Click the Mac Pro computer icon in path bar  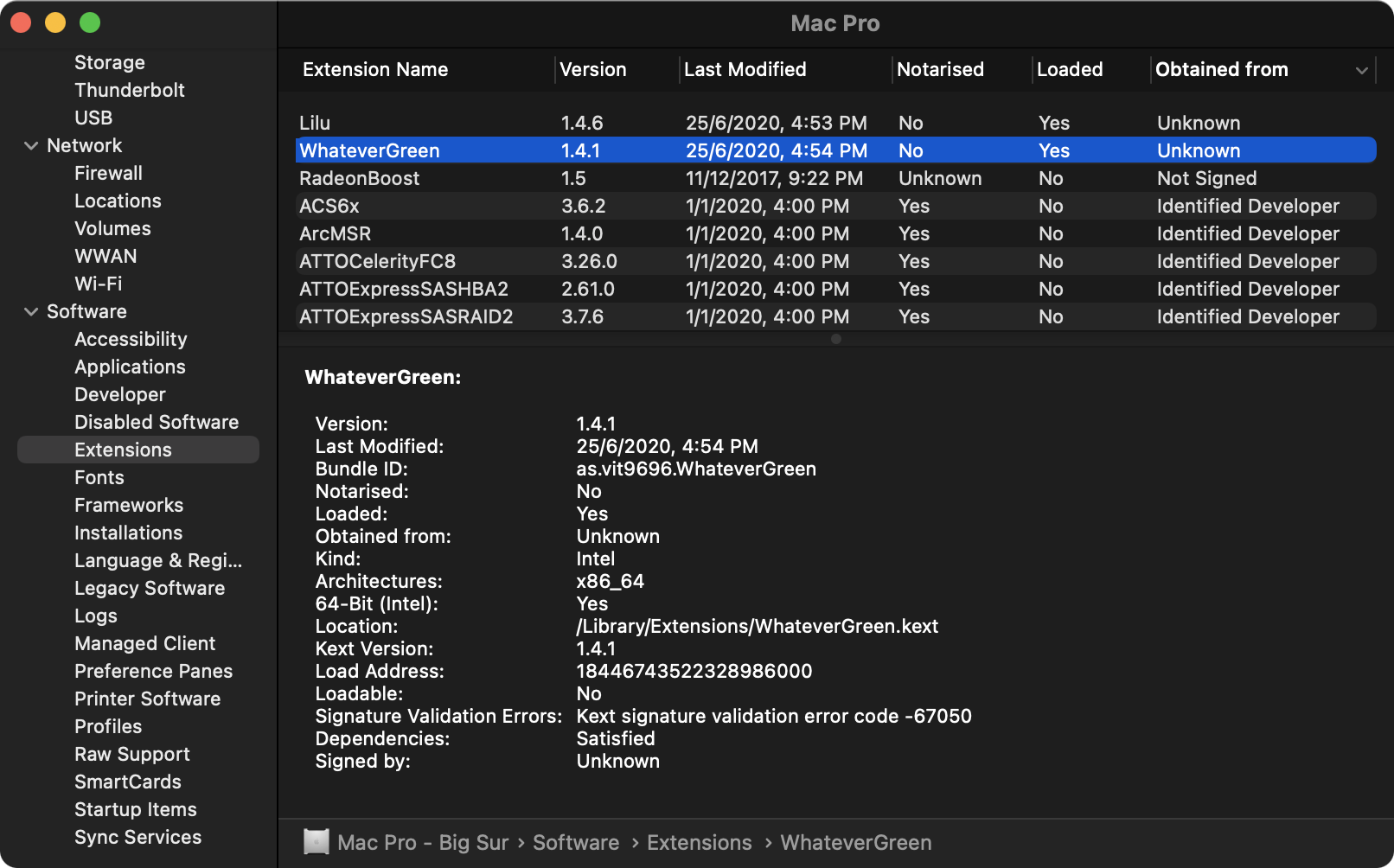pos(317,842)
